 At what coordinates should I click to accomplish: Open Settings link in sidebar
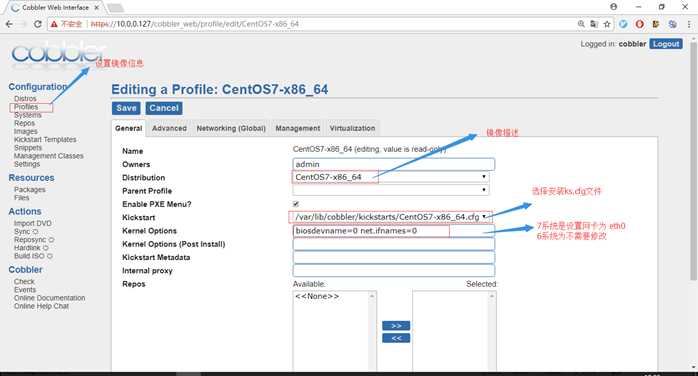tap(27, 164)
